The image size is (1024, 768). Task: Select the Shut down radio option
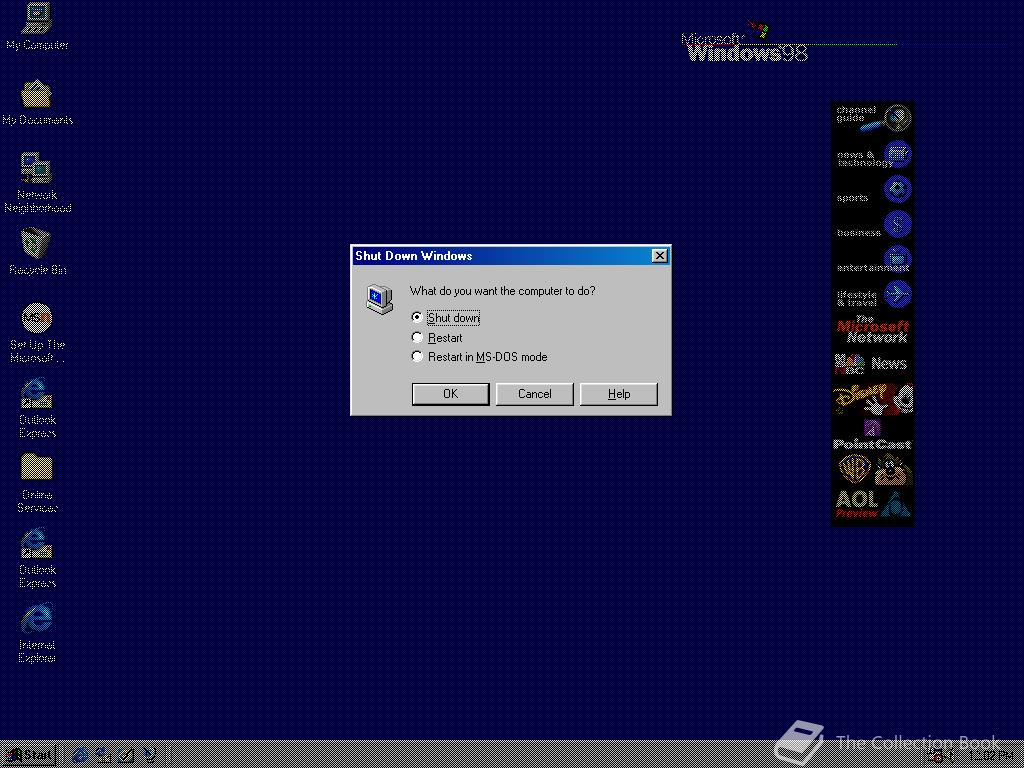(x=446, y=317)
